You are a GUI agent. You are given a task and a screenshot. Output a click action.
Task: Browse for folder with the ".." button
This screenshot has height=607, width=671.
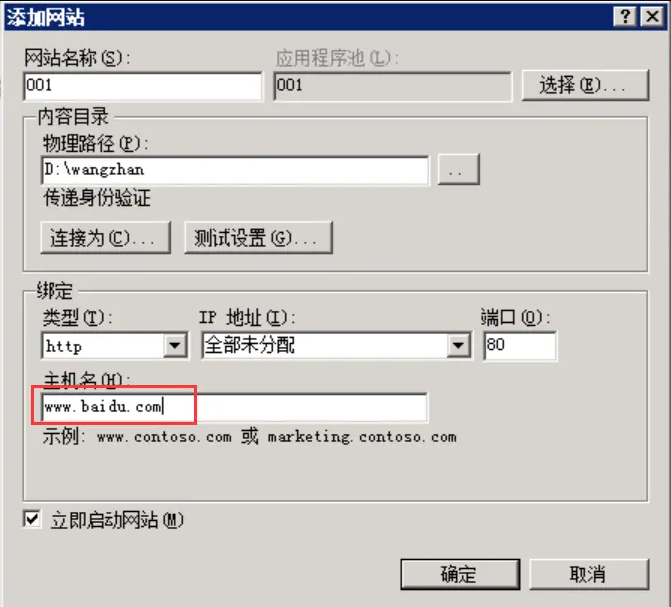459,170
